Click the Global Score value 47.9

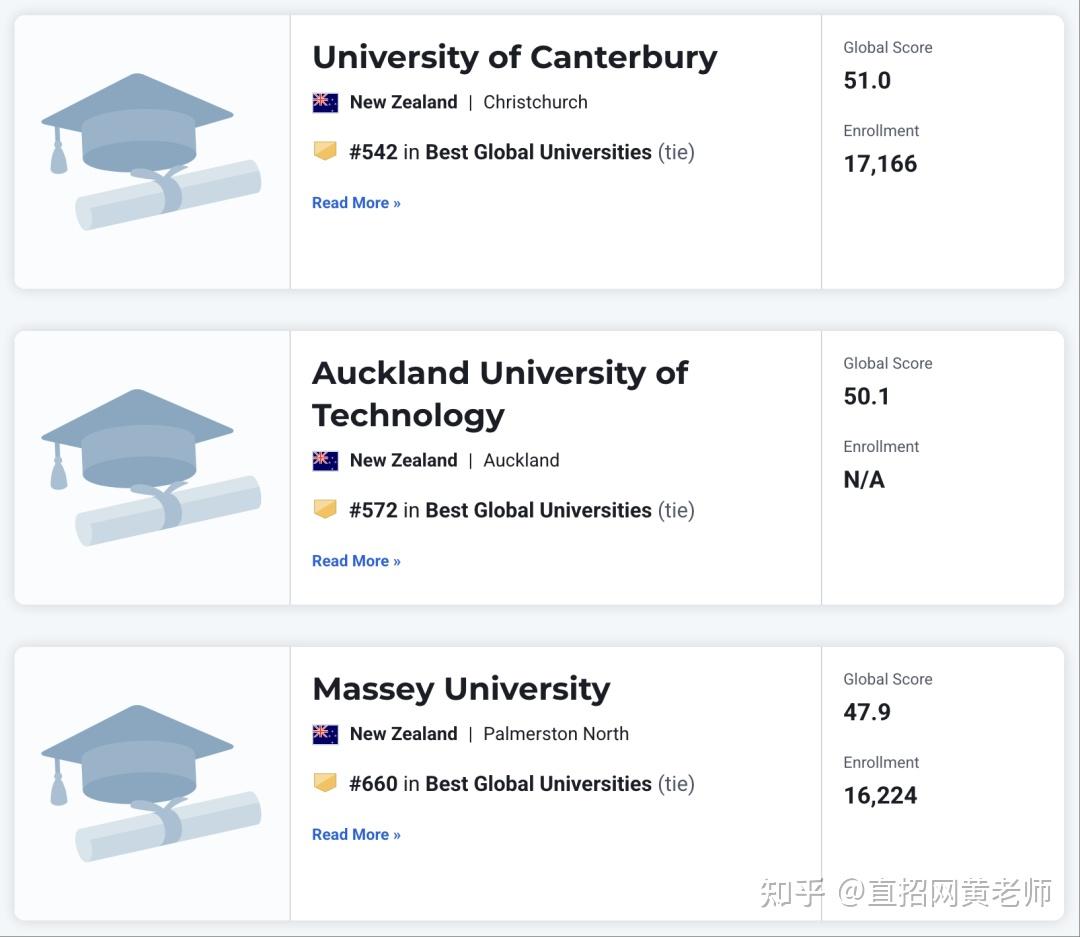[867, 712]
